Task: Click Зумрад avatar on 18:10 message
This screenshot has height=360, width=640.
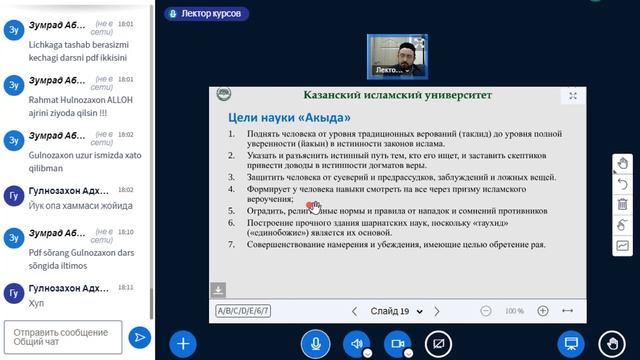Action: [14, 238]
